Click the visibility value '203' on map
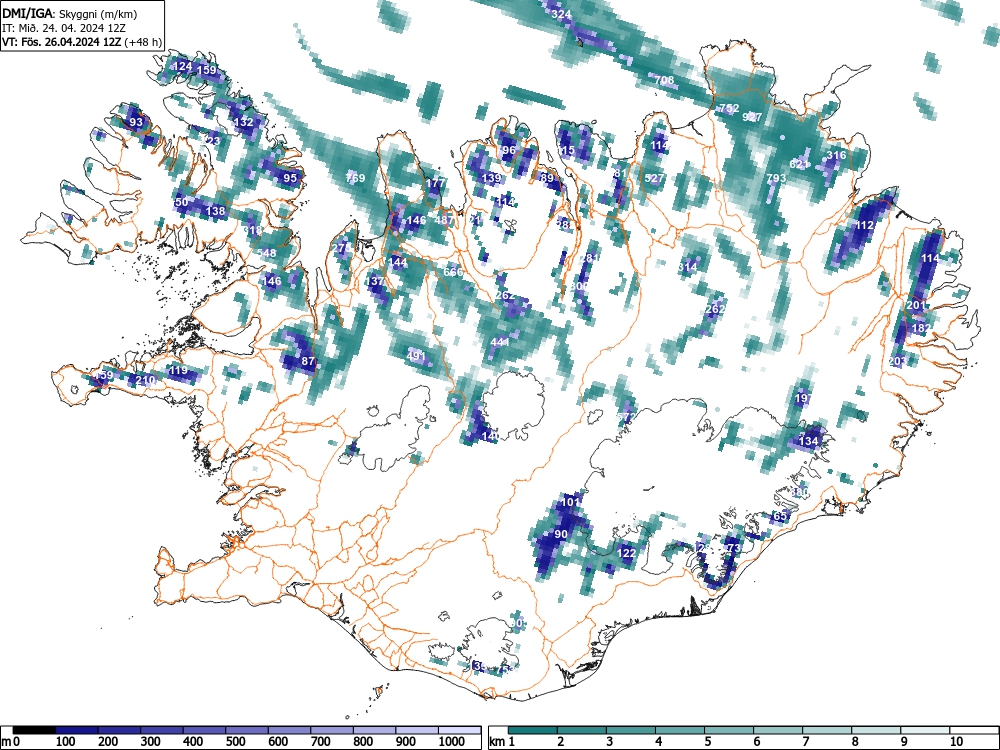The width and height of the screenshot is (1000, 750). click(897, 361)
